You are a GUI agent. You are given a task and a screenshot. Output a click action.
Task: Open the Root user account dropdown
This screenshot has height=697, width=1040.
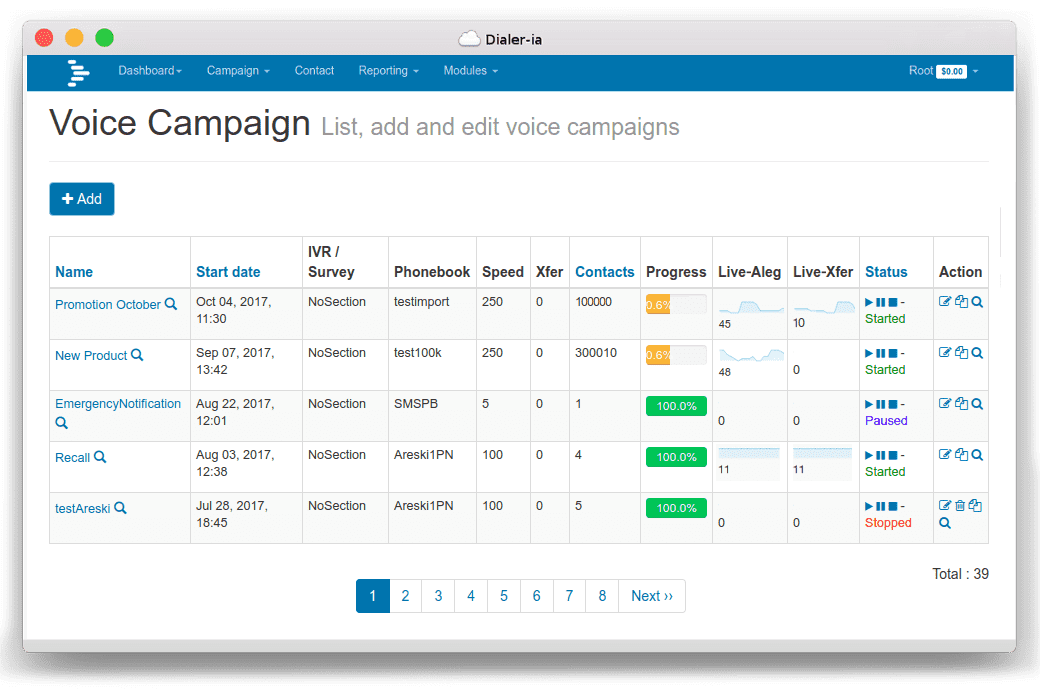tap(943, 71)
